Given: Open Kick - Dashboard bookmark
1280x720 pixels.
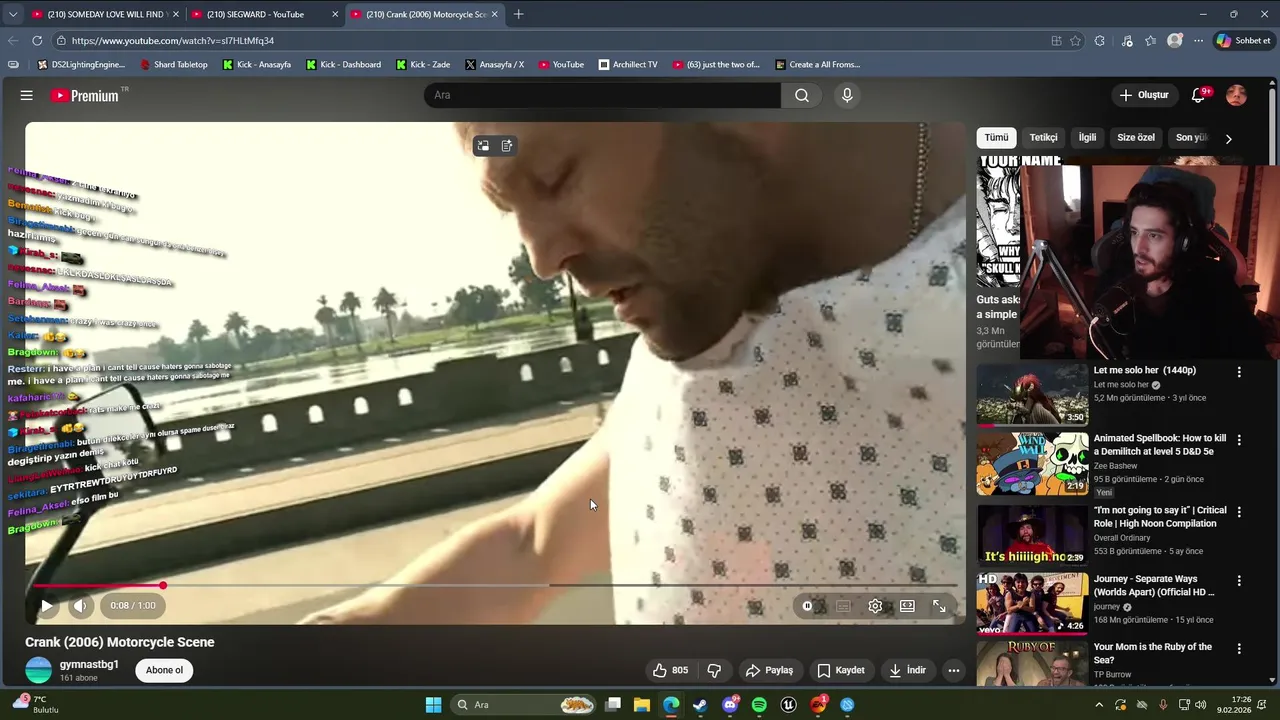Looking at the screenshot, I should (343, 64).
